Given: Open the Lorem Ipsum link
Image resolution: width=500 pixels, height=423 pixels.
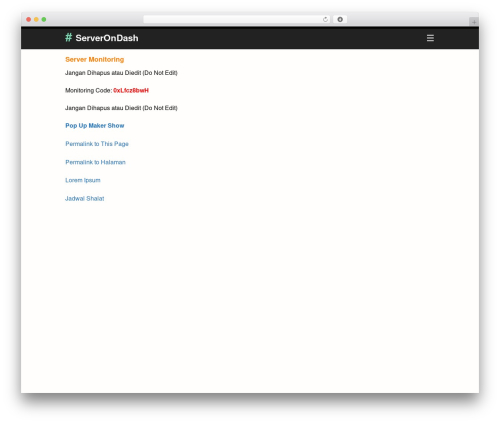Looking at the screenshot, I should [83, 180].
